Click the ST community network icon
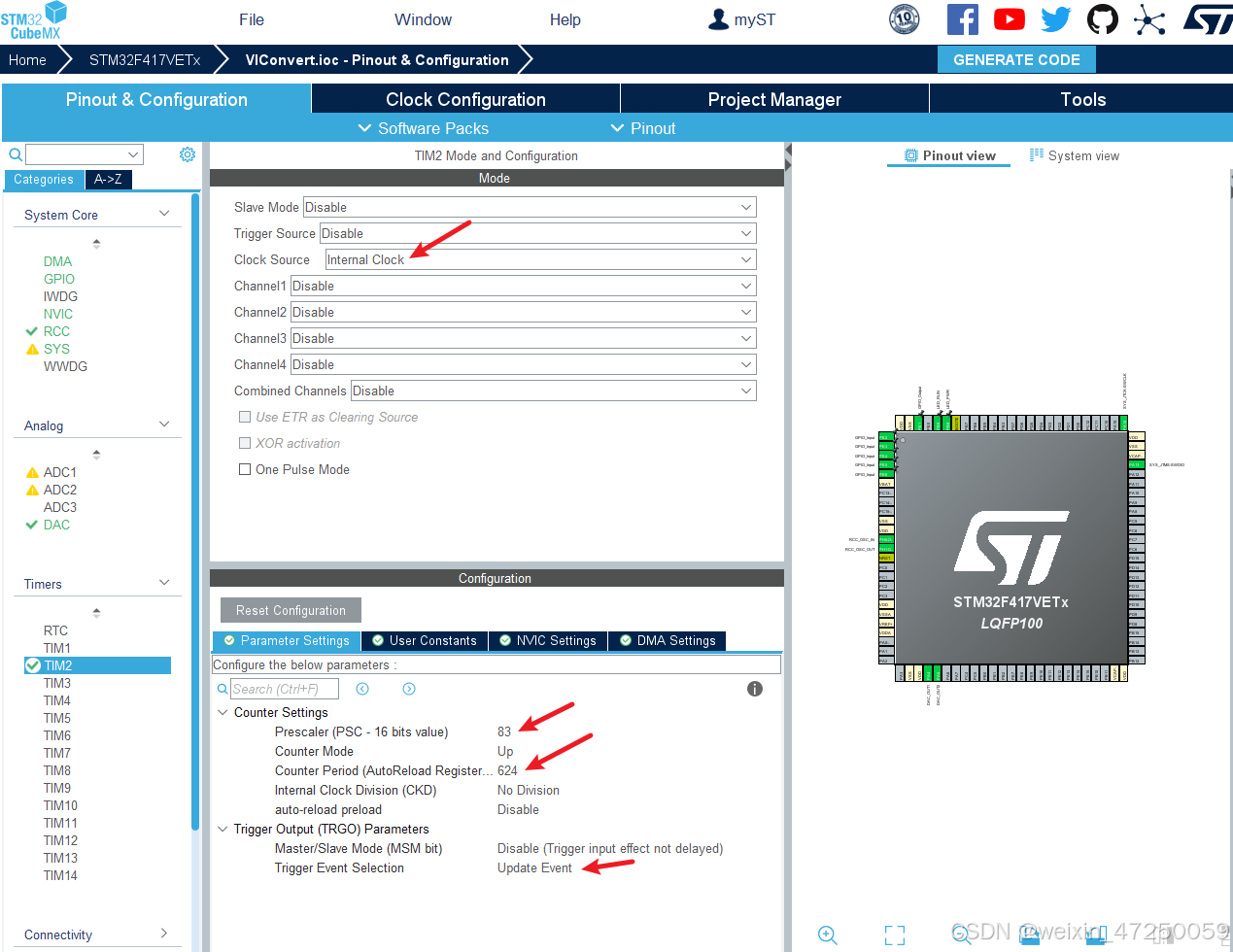Screen dimensions: 1233x952 coord(1148,19)
